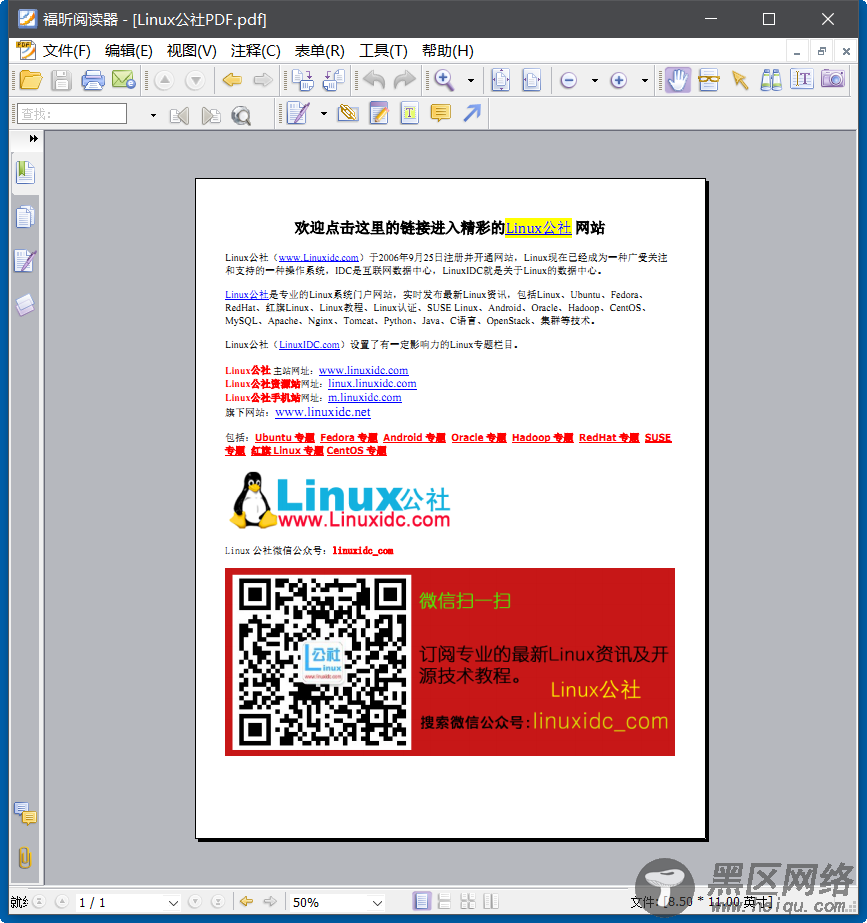Screen dimensions: 867x923
Task: Activate the Hand tool
Action: click(x=677, y=79)
